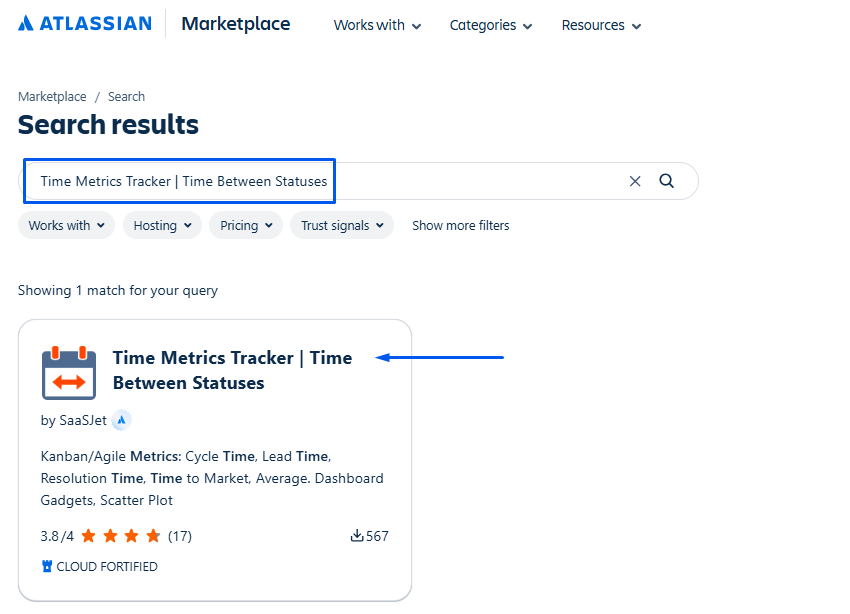Open the Trust signals filter dropdown

click(x=342, y=225)
